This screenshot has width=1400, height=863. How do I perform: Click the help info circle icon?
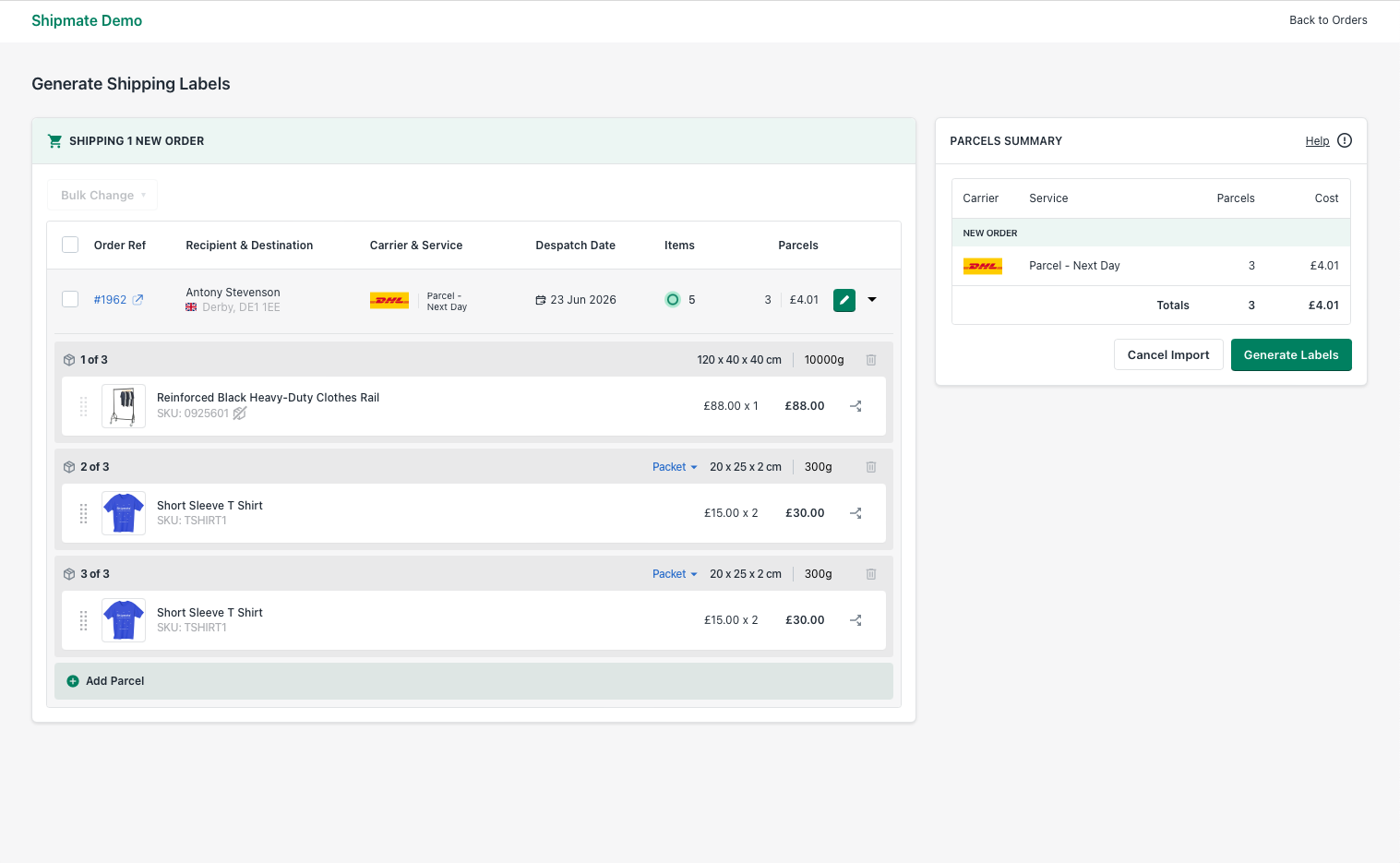tap(1345, 140)
